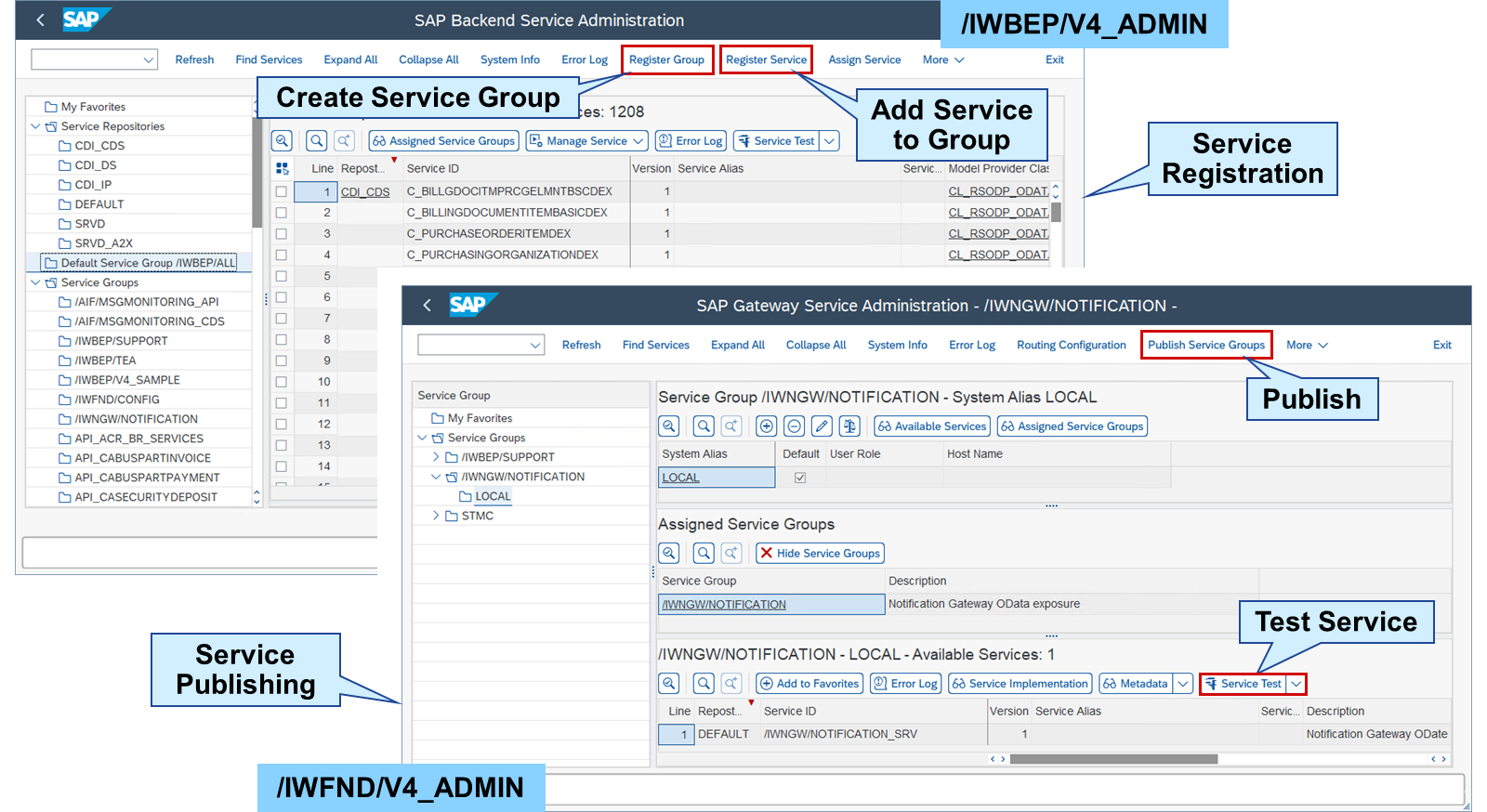Screen dimensions: 1487x812
Task: Click Find Next icon in Backend services toolbar
Action: pos(344,140)
